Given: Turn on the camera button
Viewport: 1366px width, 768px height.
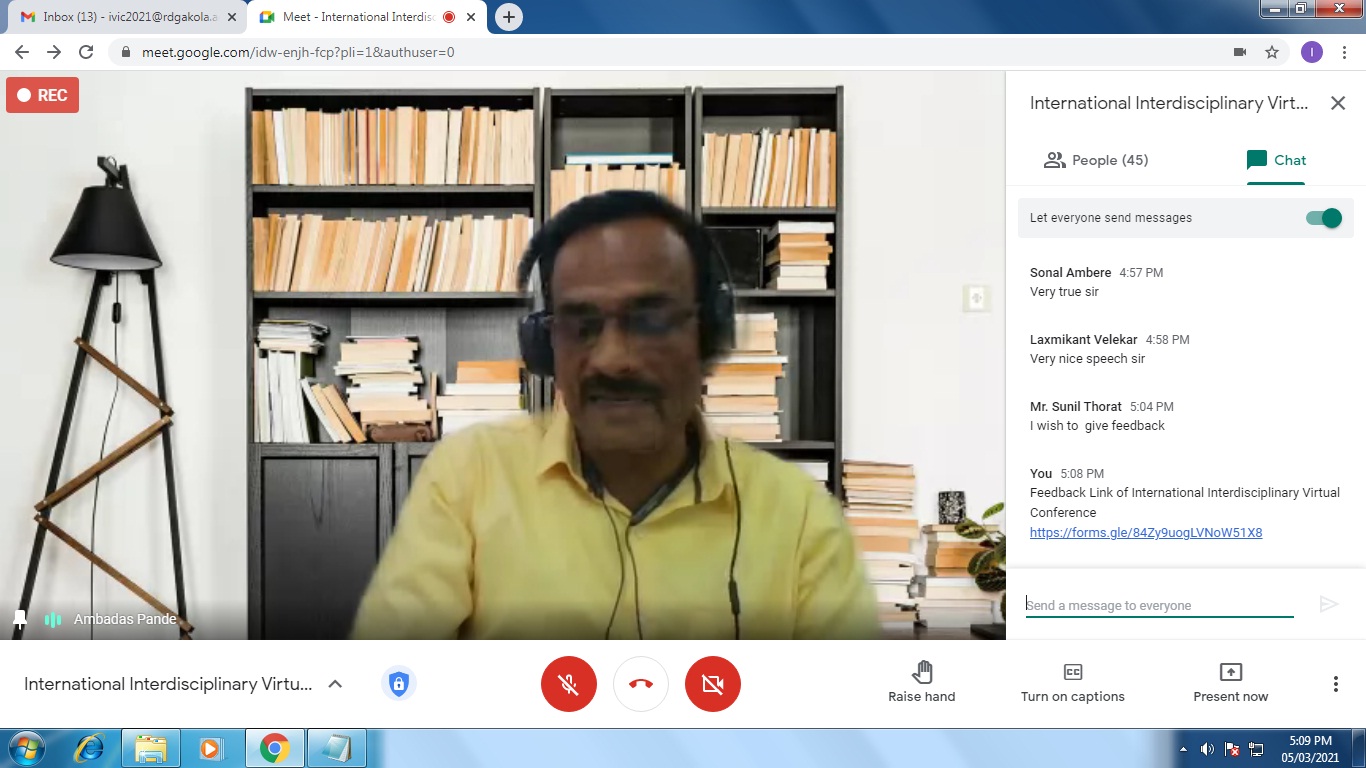Looking at the screenshot, I should click(712, 684).
